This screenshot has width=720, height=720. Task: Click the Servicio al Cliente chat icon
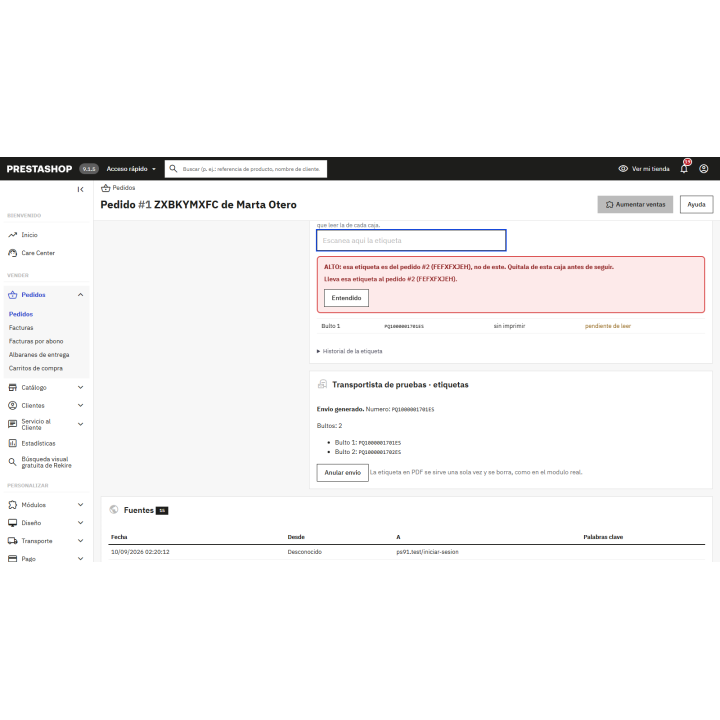click(x=13, y=424)
